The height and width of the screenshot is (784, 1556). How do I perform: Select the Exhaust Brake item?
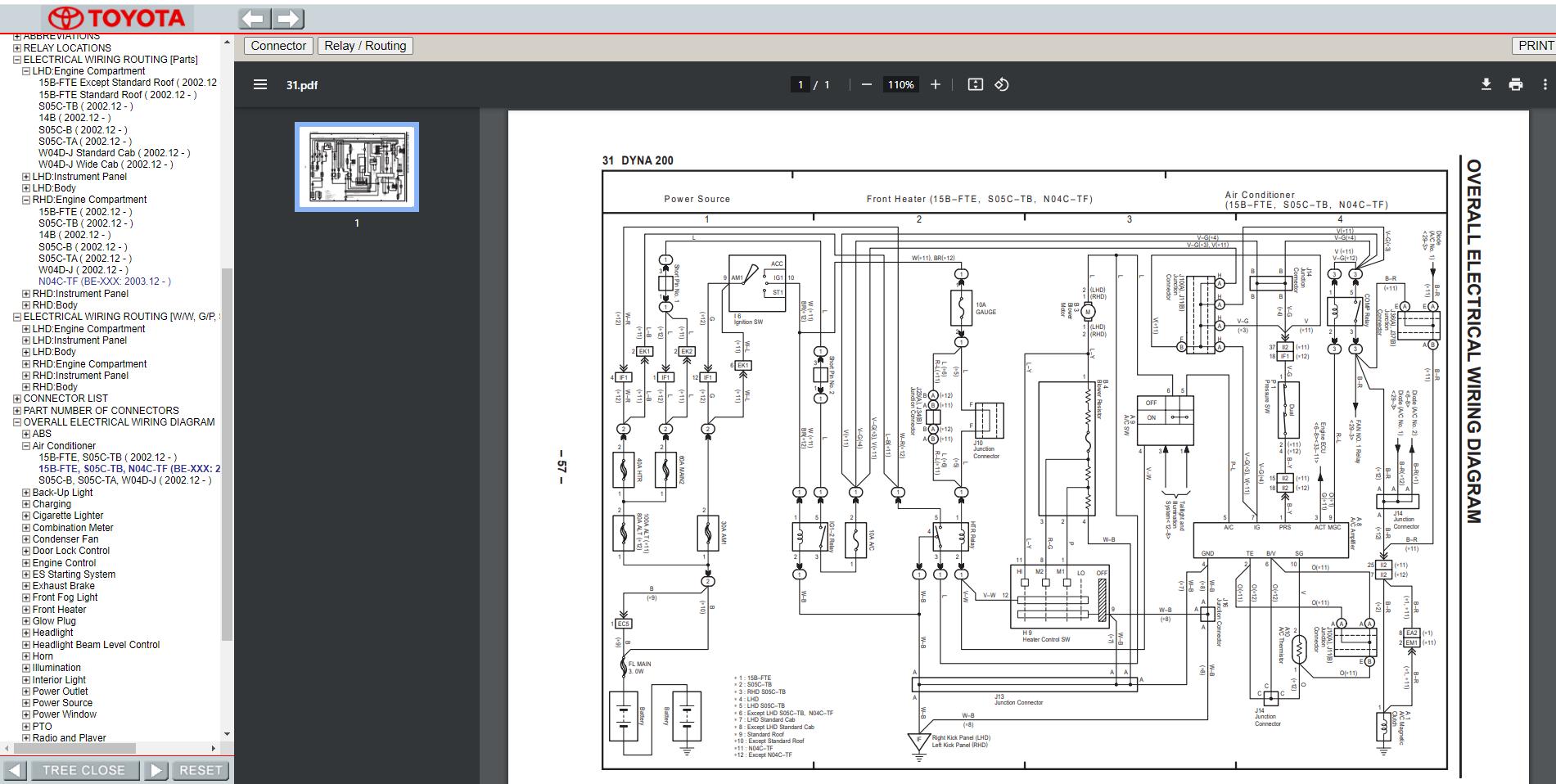[64, 586]
